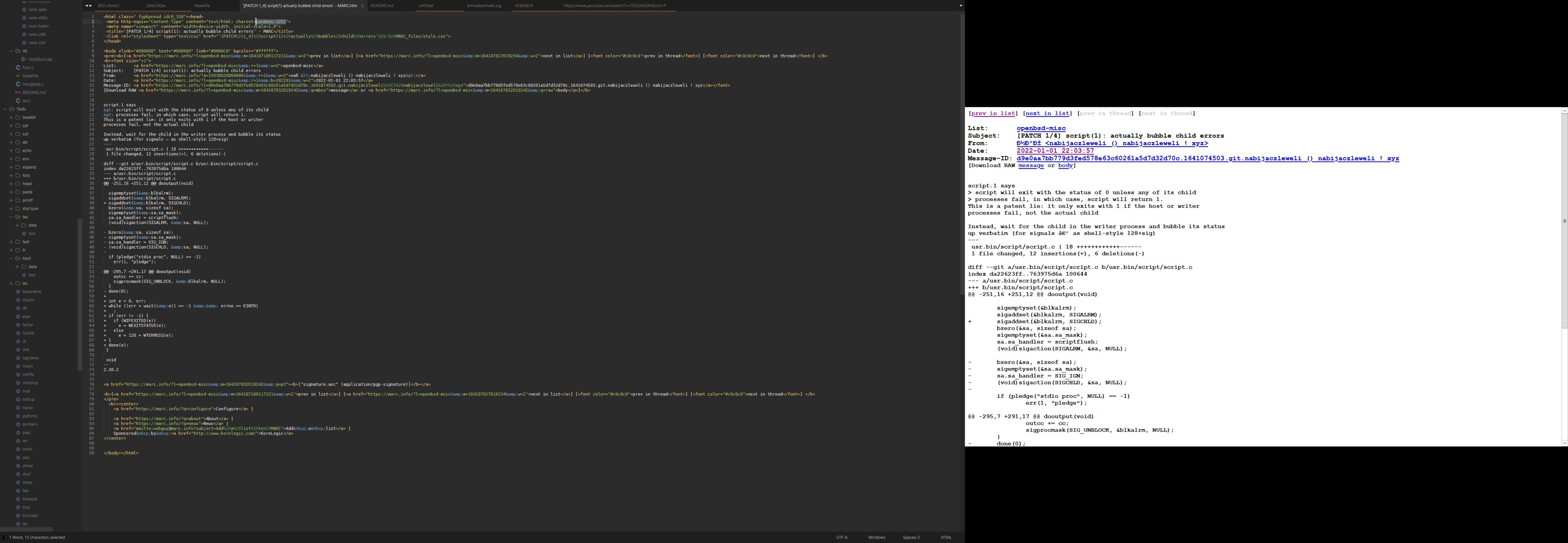Open vore-token file in sidebar
The height and width of the screenshot is (543, 1568).
pos(38,26)
